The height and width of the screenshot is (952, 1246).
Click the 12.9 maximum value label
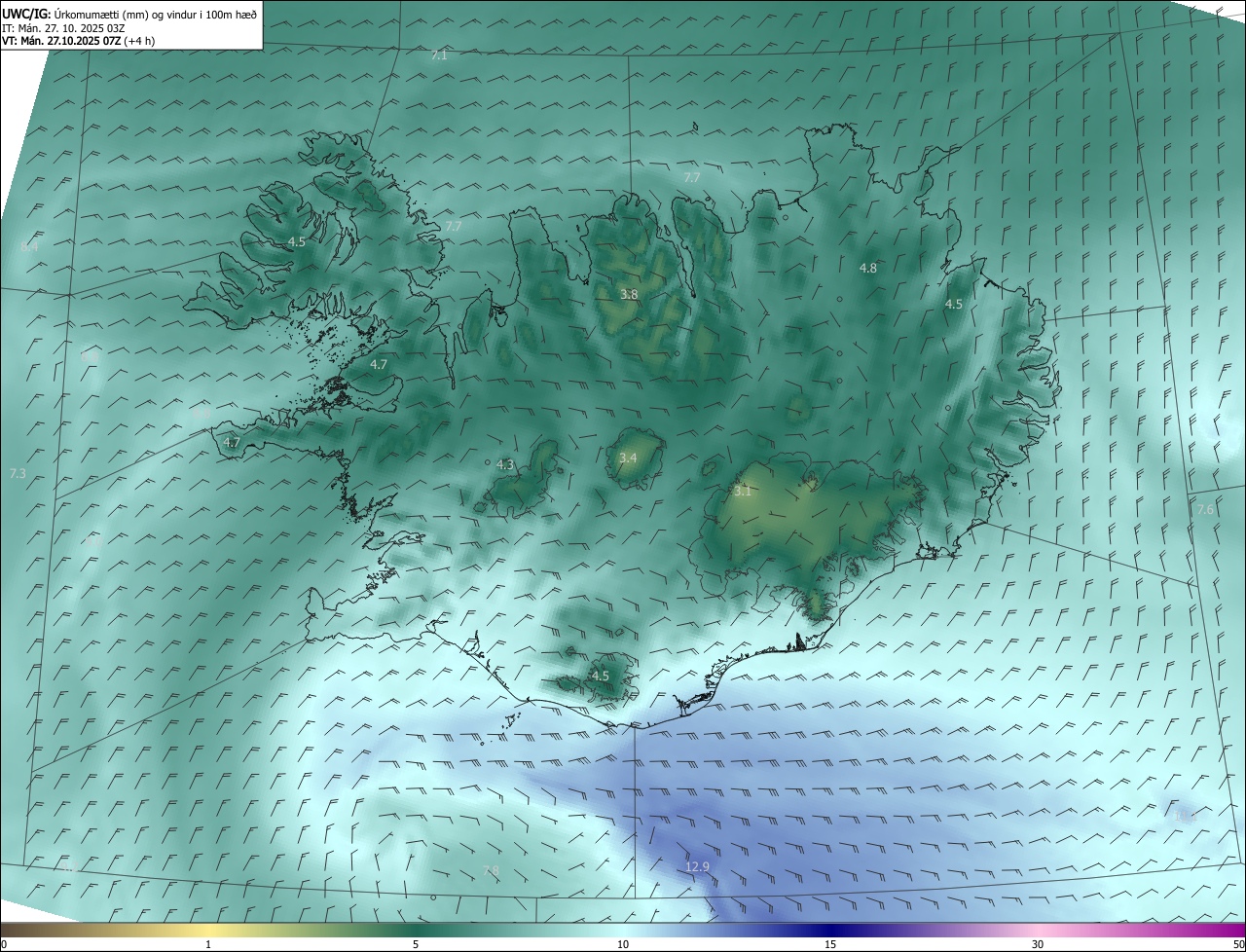point(697,866)
